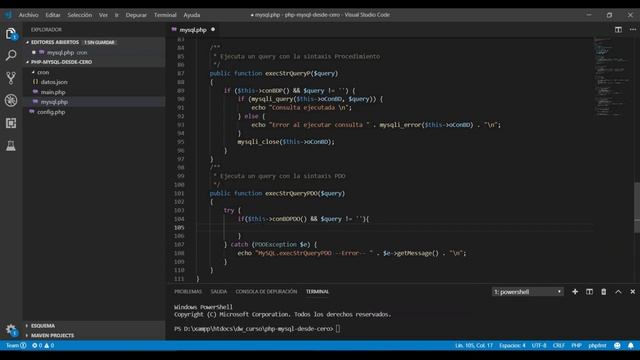The image size is (640, 360).
Task: Kill terminal with trash icon
Action: point(604,291)
